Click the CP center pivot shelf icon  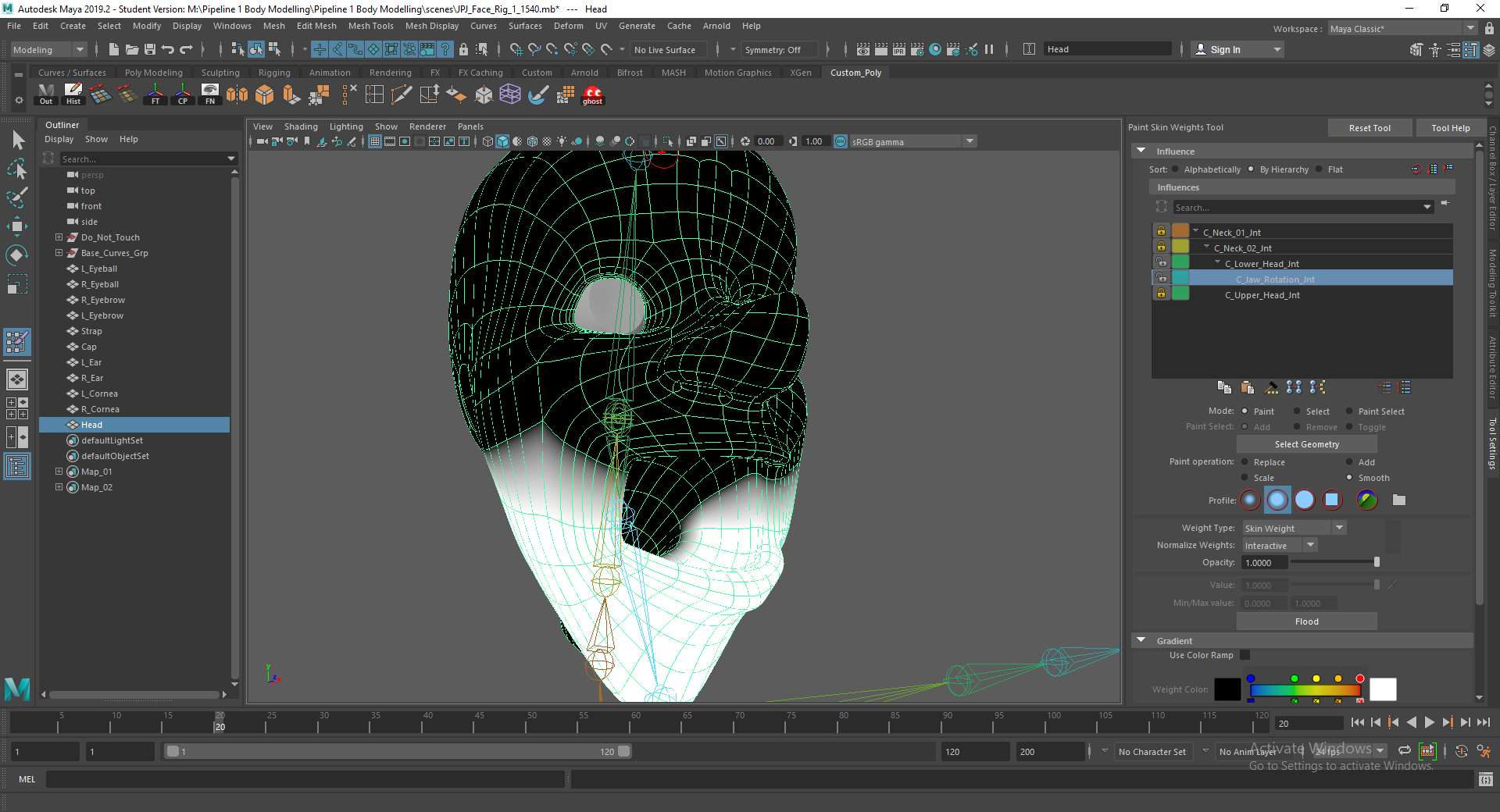click(183, 94)
